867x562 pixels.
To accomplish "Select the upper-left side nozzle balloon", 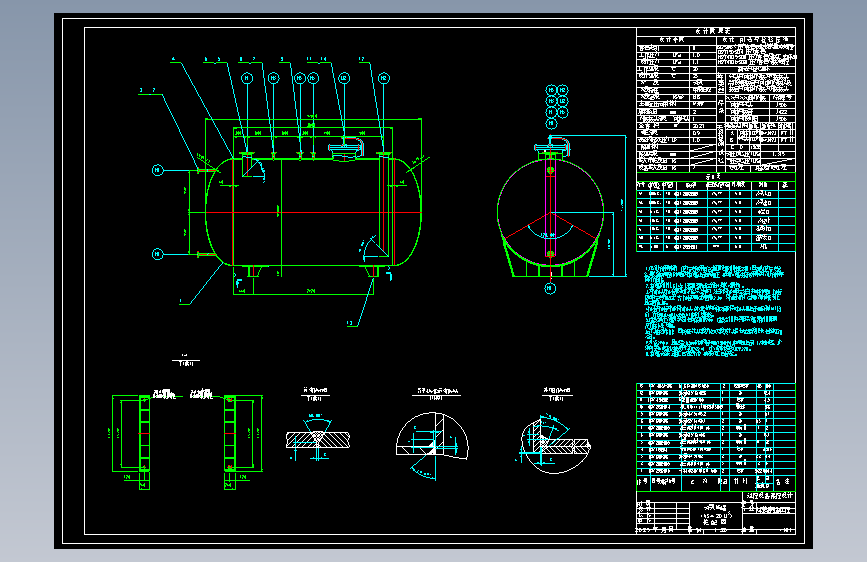I will point(158,170).
